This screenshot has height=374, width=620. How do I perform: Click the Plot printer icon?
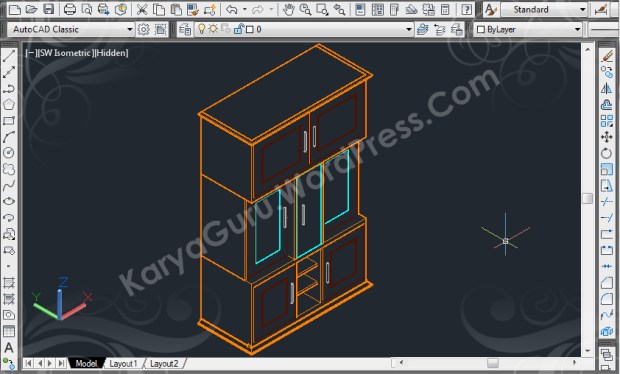coord(70,9)
